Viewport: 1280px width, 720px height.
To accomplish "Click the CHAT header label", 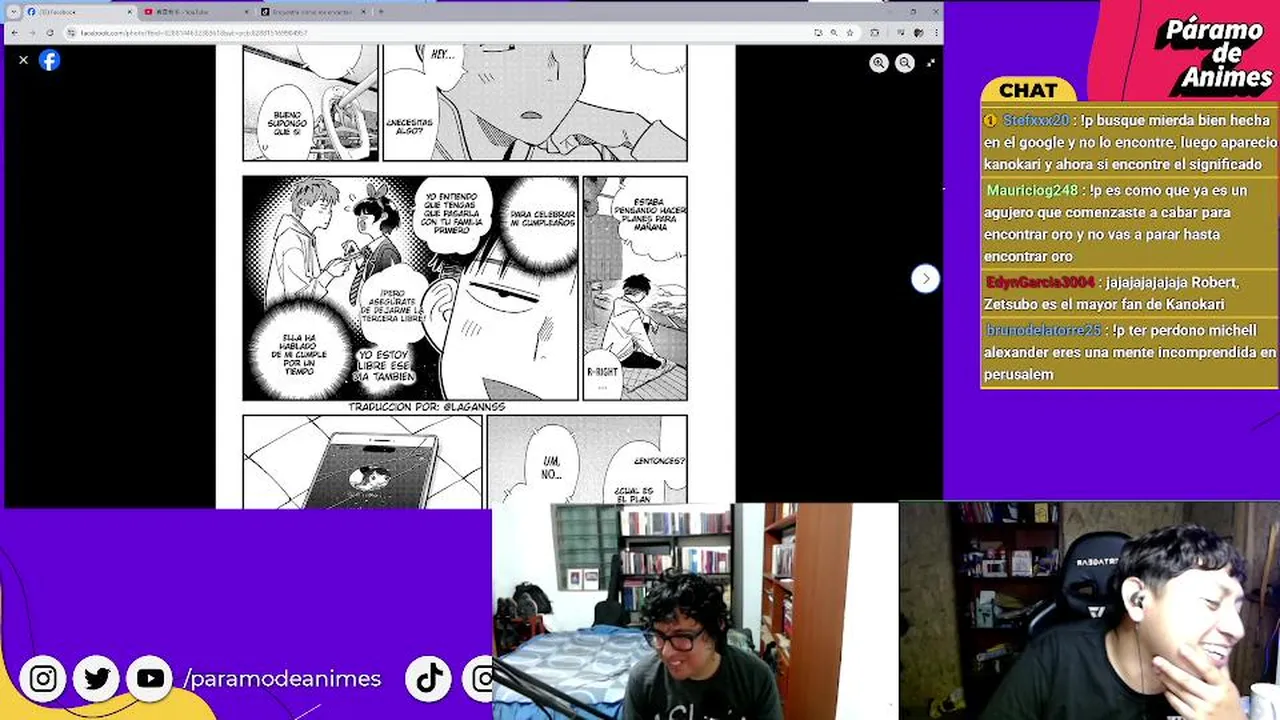I will point(1028,91).
